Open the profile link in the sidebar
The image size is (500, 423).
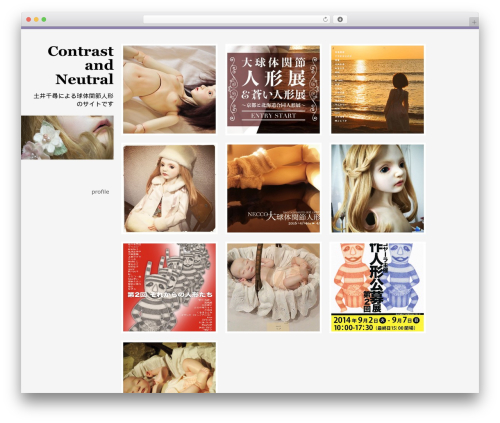tap(100, 192)
